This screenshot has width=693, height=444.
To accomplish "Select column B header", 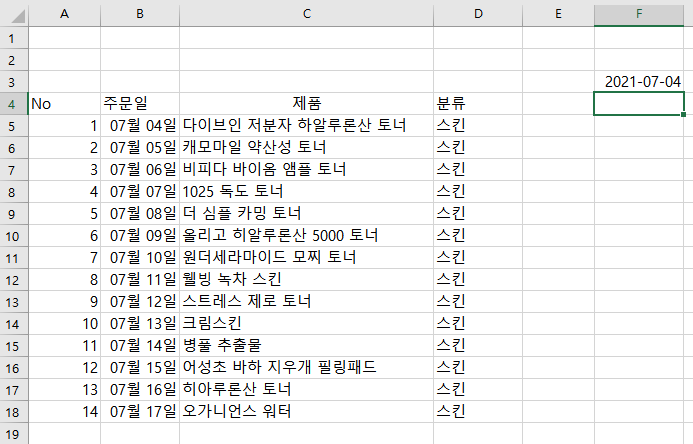I will 140,14.
